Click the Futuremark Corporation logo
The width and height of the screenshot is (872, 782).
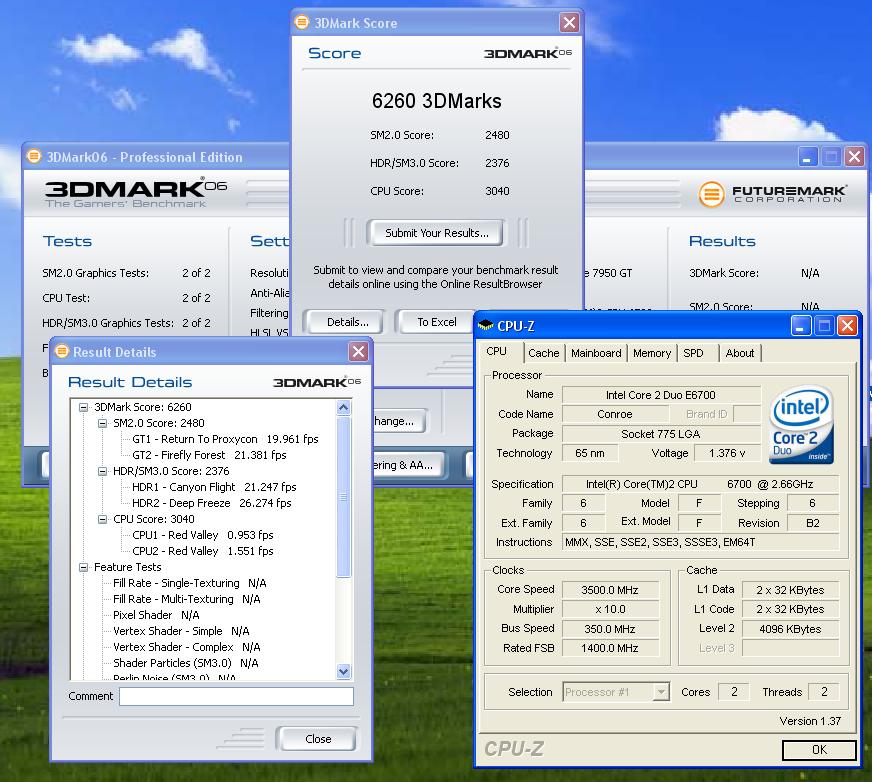pos(772,194)
